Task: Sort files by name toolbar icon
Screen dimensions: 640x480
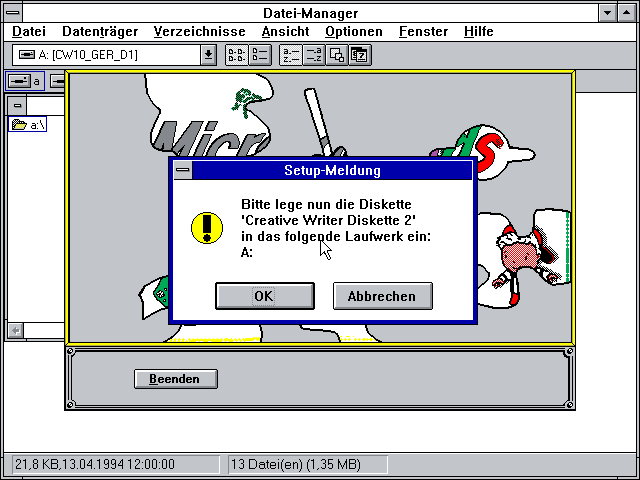Action: (291, 55)
